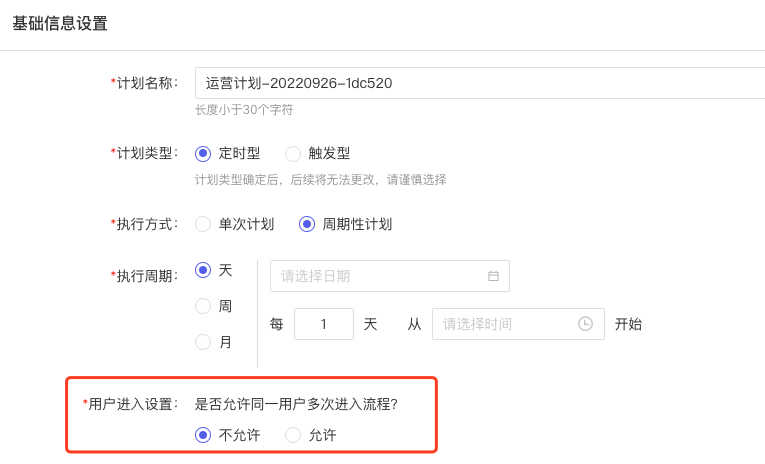Click the hint 计划类型确定后，后续将无法更改
765x464 pixels.
coord(321,180)
